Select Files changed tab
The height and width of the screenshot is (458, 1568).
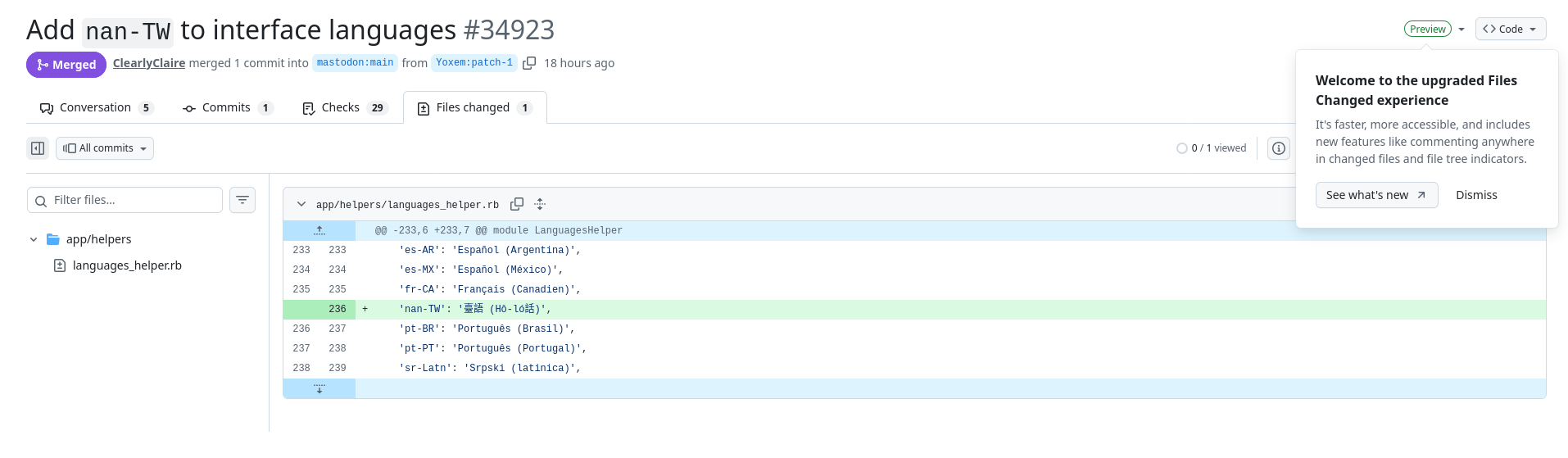(475, 107)
